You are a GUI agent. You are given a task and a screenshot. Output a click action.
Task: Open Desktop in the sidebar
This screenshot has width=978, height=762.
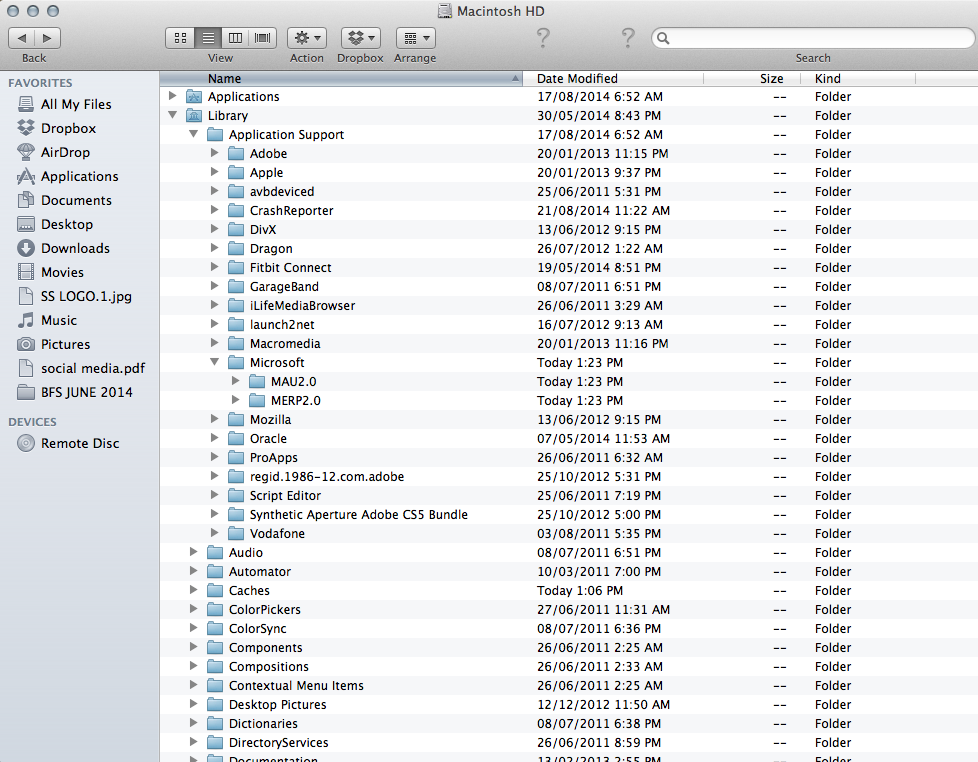tap(67, 224)
